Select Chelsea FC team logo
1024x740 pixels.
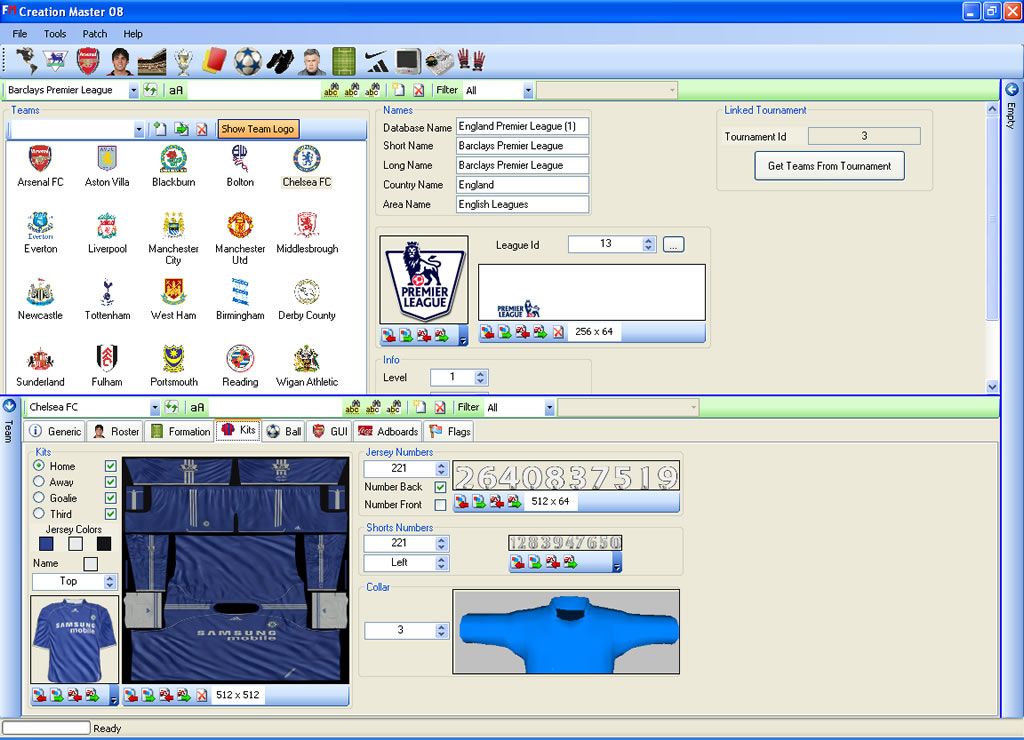click(x=306, y=159)
